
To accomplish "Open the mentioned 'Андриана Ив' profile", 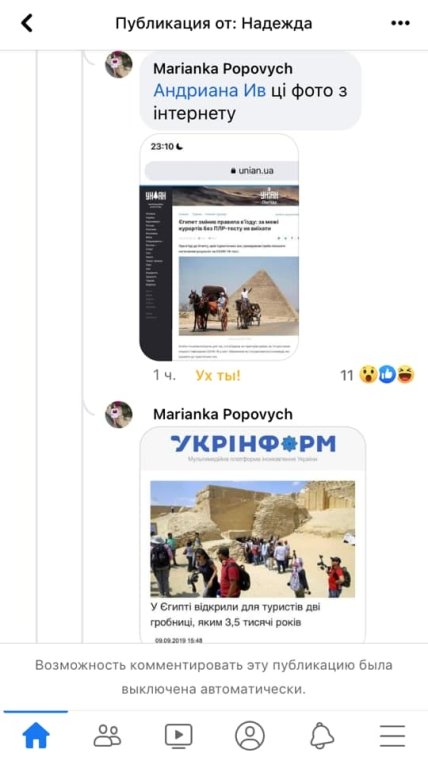I will (210, 91).
